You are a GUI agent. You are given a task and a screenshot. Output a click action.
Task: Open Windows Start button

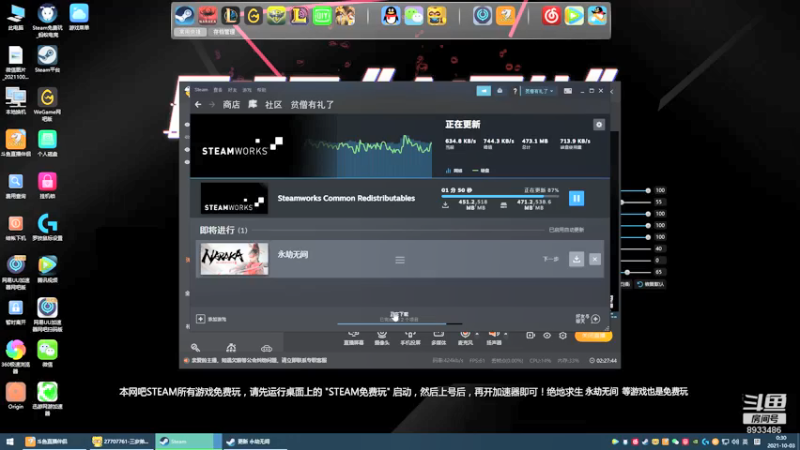10,441
